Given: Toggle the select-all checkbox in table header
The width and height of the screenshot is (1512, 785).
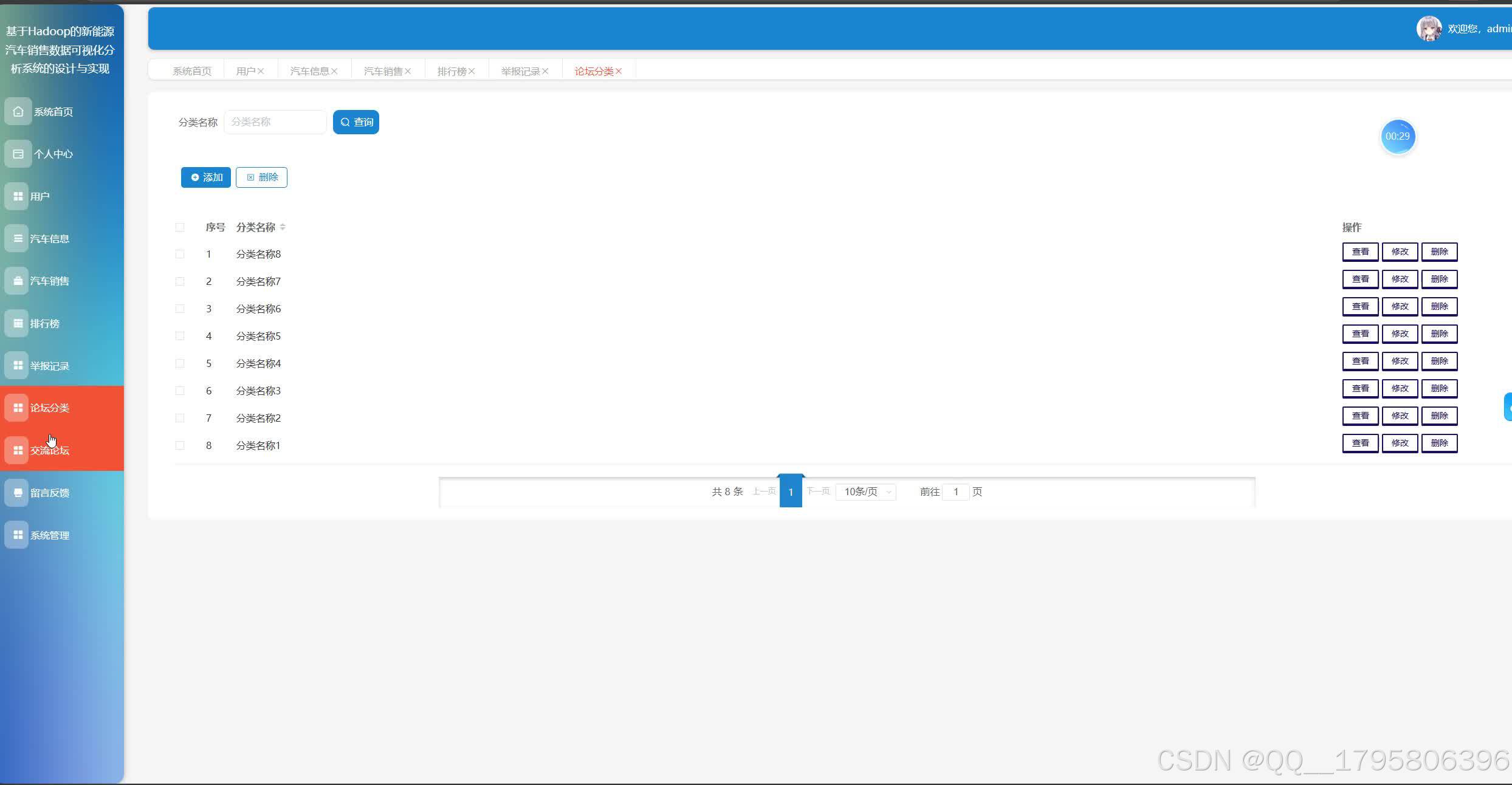Looking at the screenshot, I should pyautogui.click(x=180, y=227).
